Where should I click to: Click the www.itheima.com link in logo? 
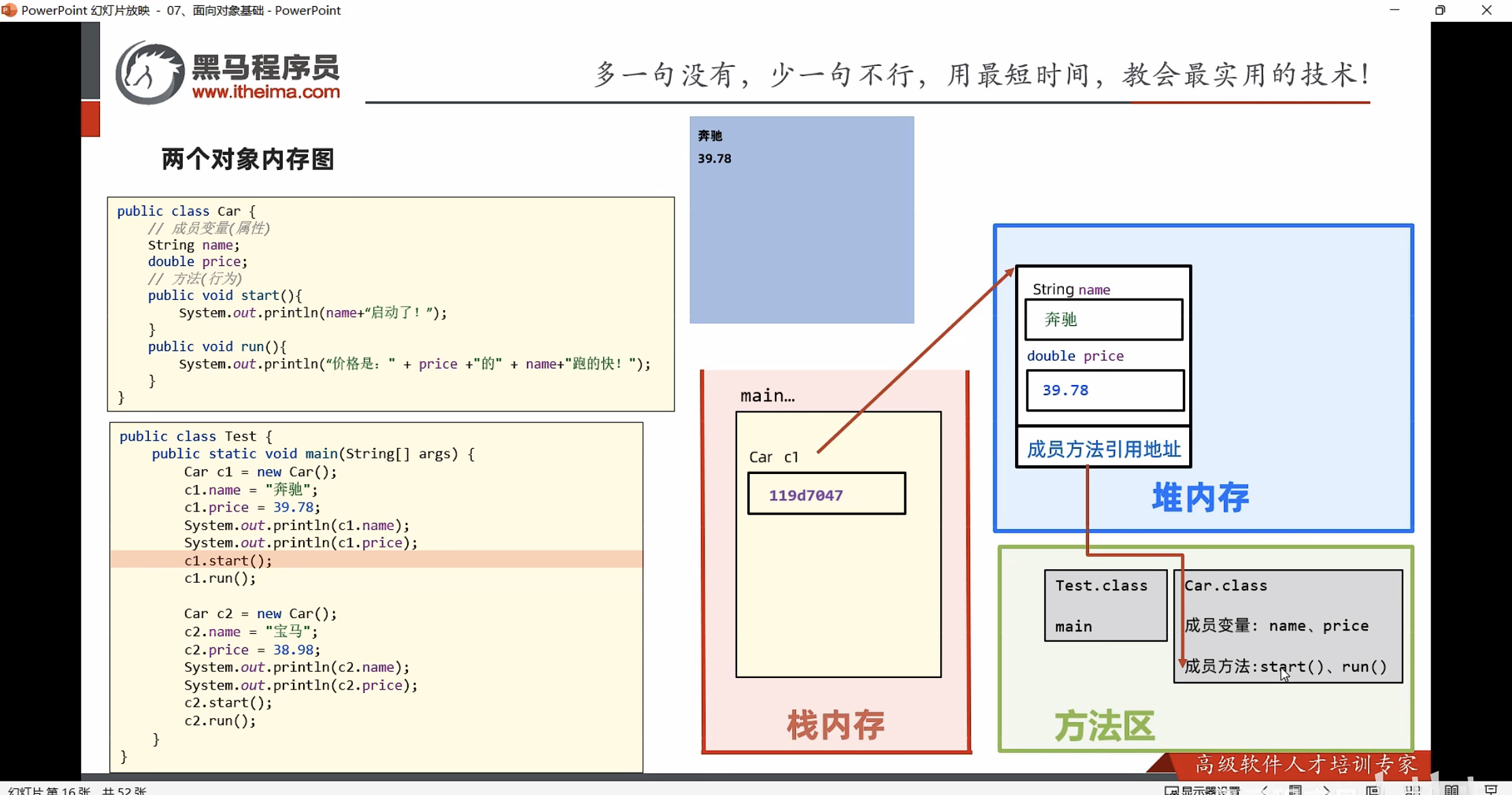point(266,92)
